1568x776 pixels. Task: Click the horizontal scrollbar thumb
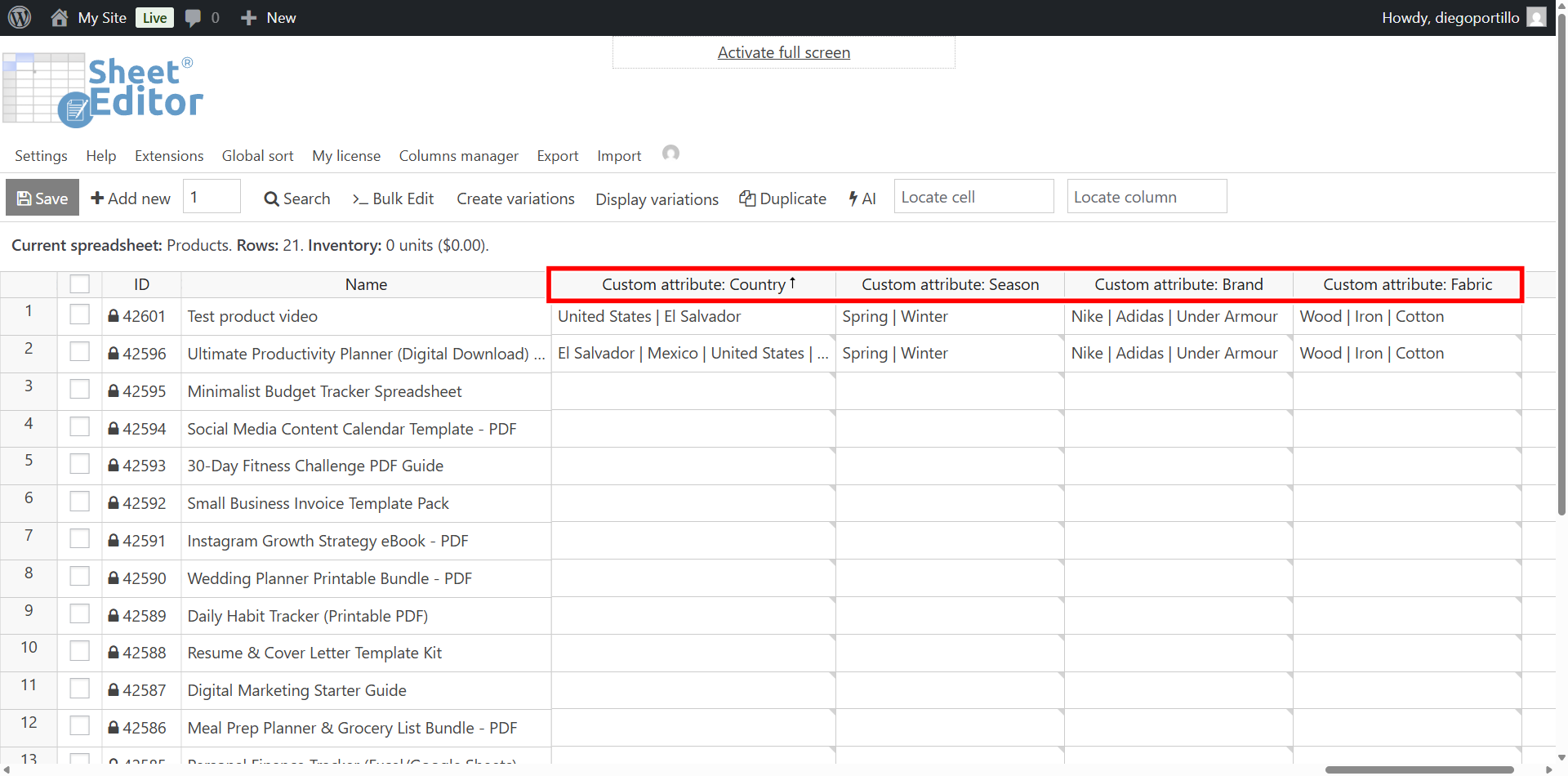(x=1419, y=769)
